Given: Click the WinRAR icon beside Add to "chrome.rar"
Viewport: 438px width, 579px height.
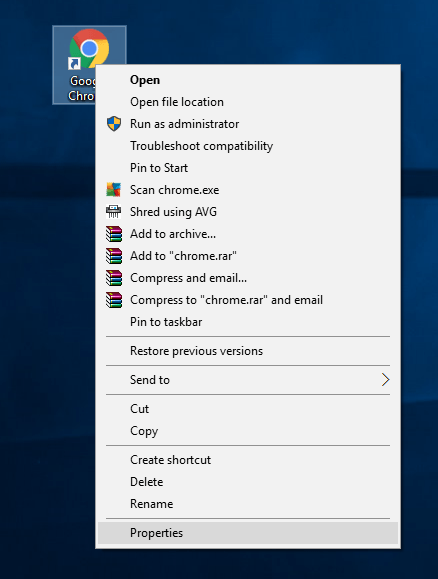Looking at the screenshot, I should click(x=114, y=256).
